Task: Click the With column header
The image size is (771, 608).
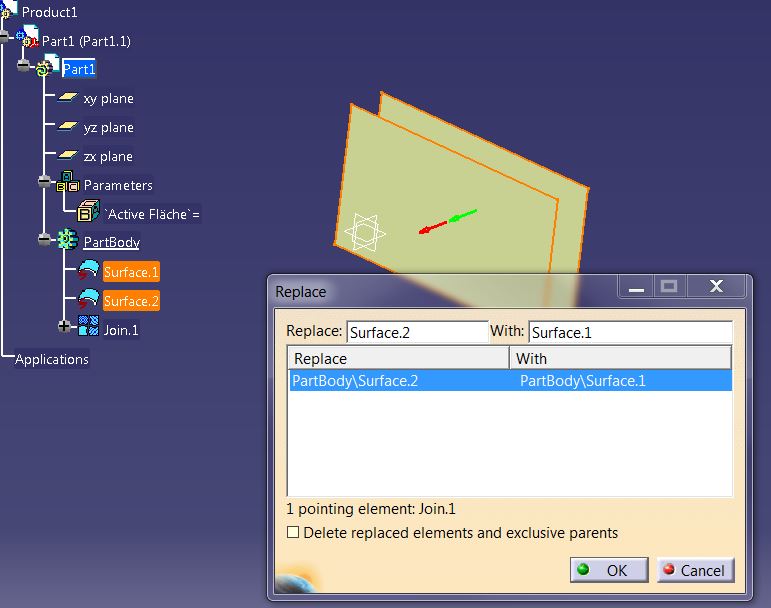Action: [620, 358]
